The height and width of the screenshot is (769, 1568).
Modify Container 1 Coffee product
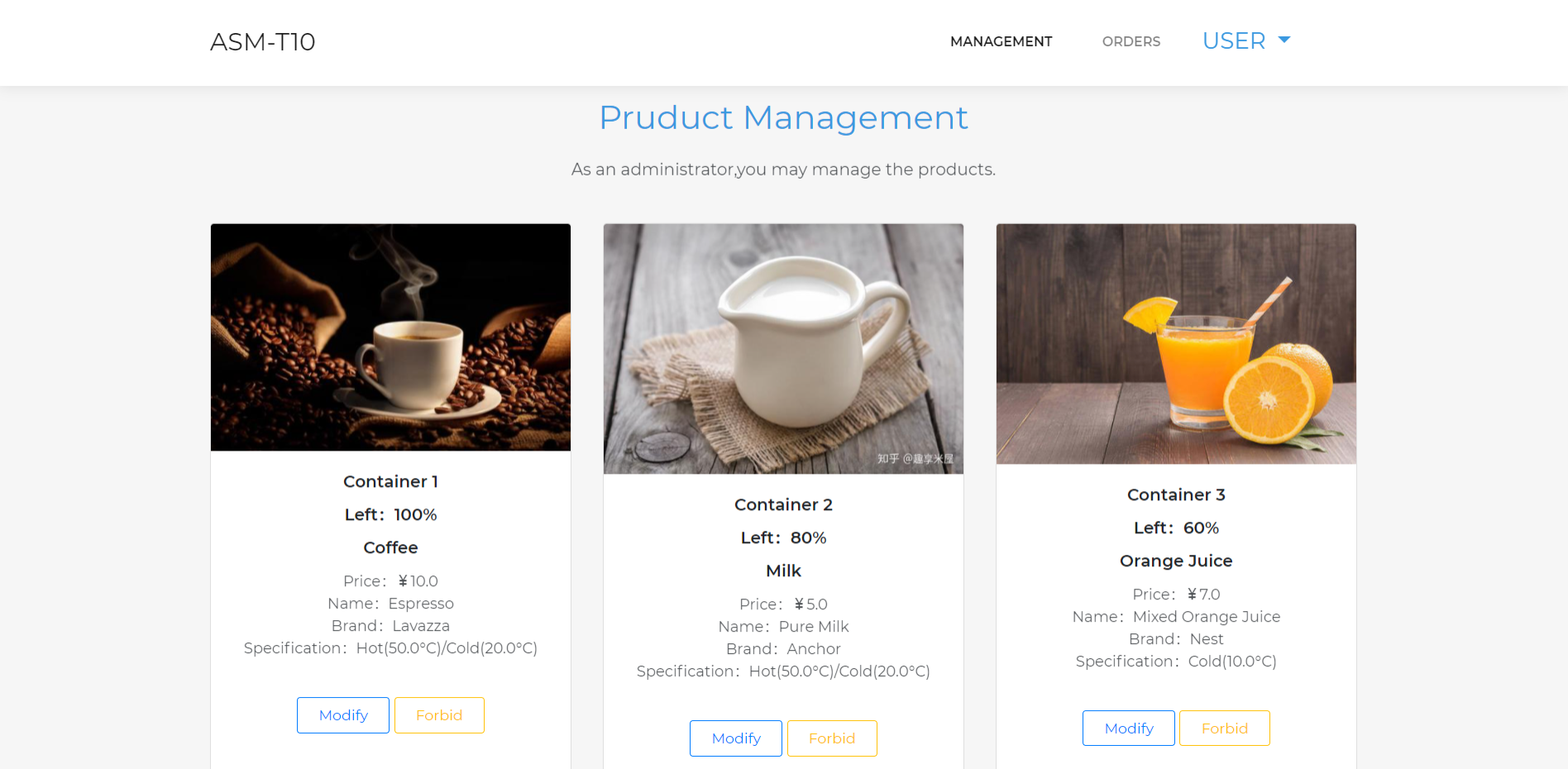343,715
